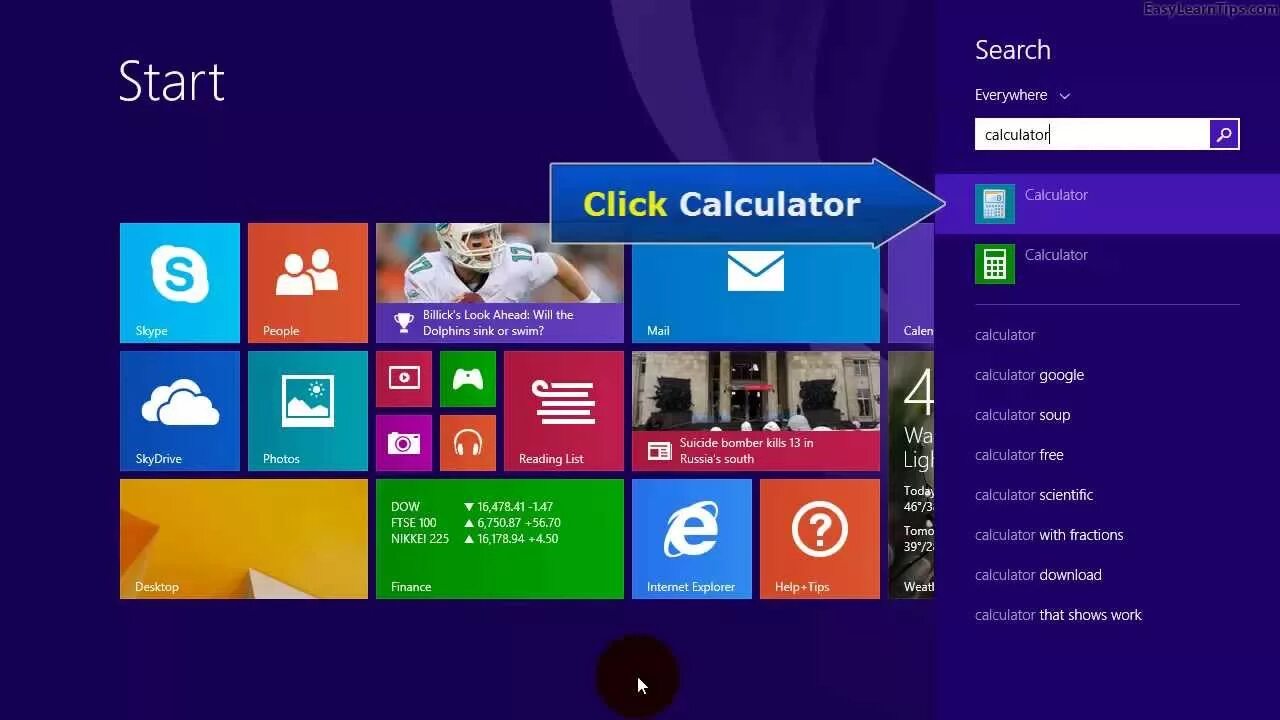
Task: Open the Desktop tile
Action: pyautogui.click(x=243, y=538)
